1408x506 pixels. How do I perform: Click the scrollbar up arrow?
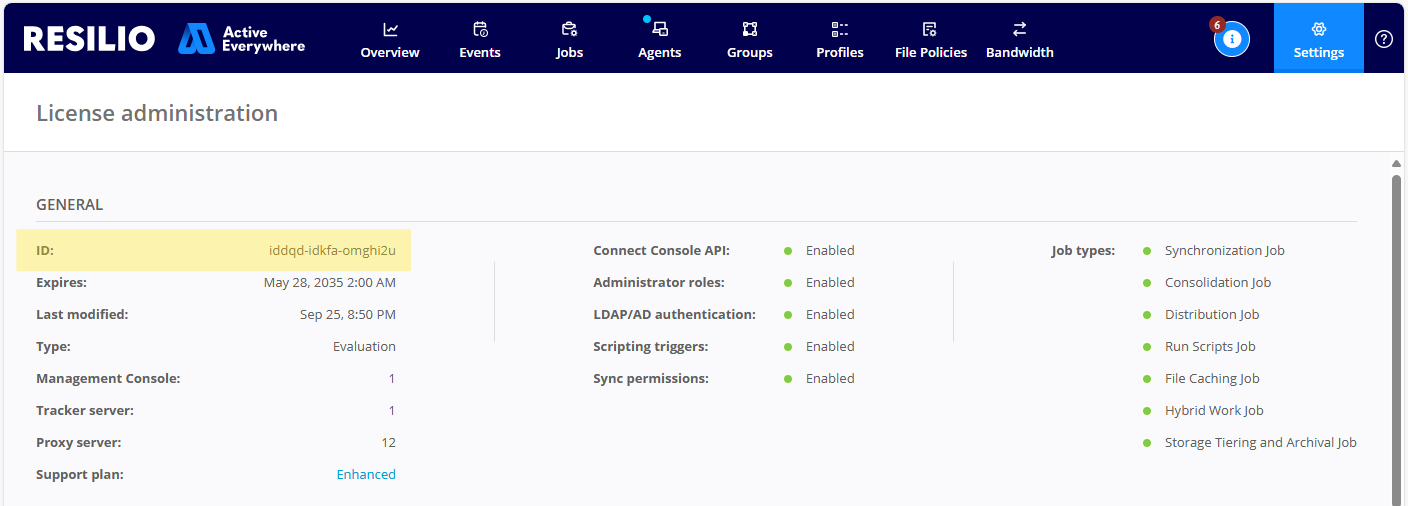coord(1396,163)
